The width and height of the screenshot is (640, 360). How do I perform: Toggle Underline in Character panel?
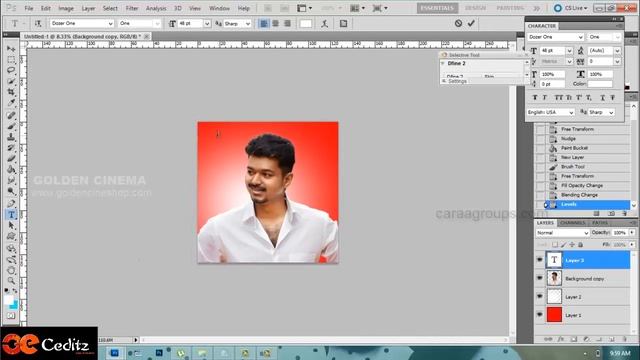click(602, 98)
